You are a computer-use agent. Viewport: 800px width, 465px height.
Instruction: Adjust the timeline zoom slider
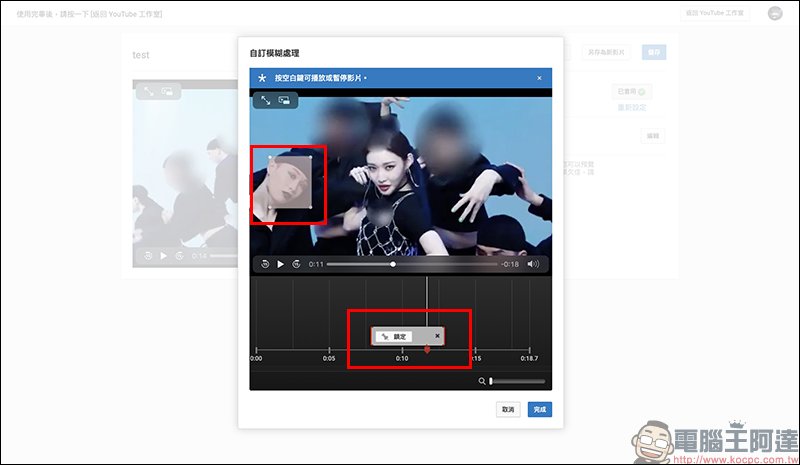[x=517, y=381]
